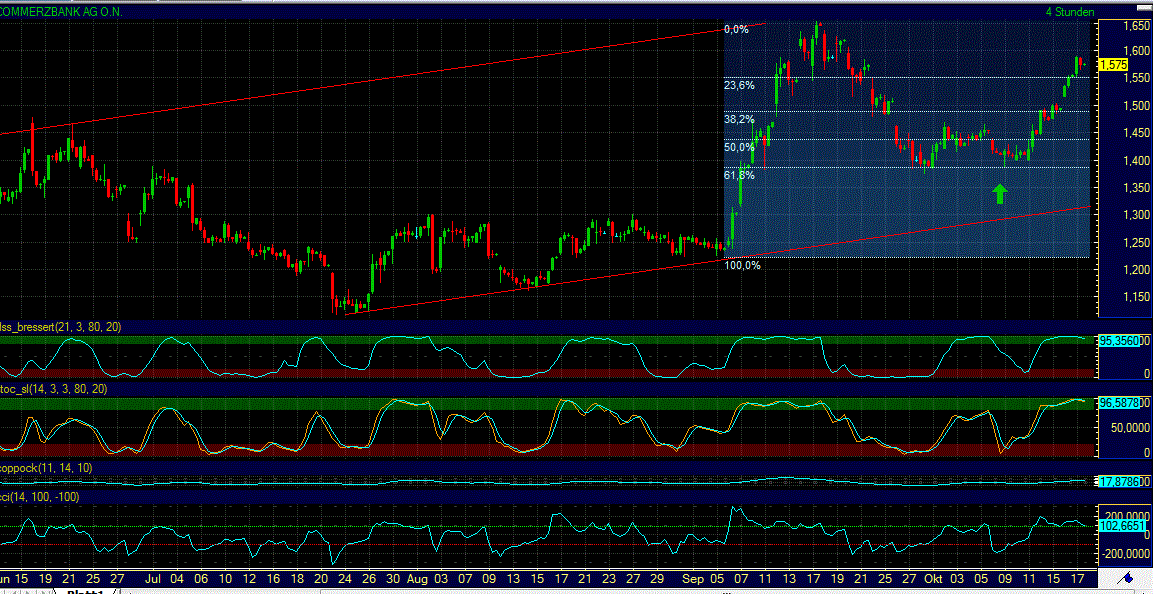
Task: Click the 23,6% Fibonacci retracement label
Action: (x=738, y=87)
